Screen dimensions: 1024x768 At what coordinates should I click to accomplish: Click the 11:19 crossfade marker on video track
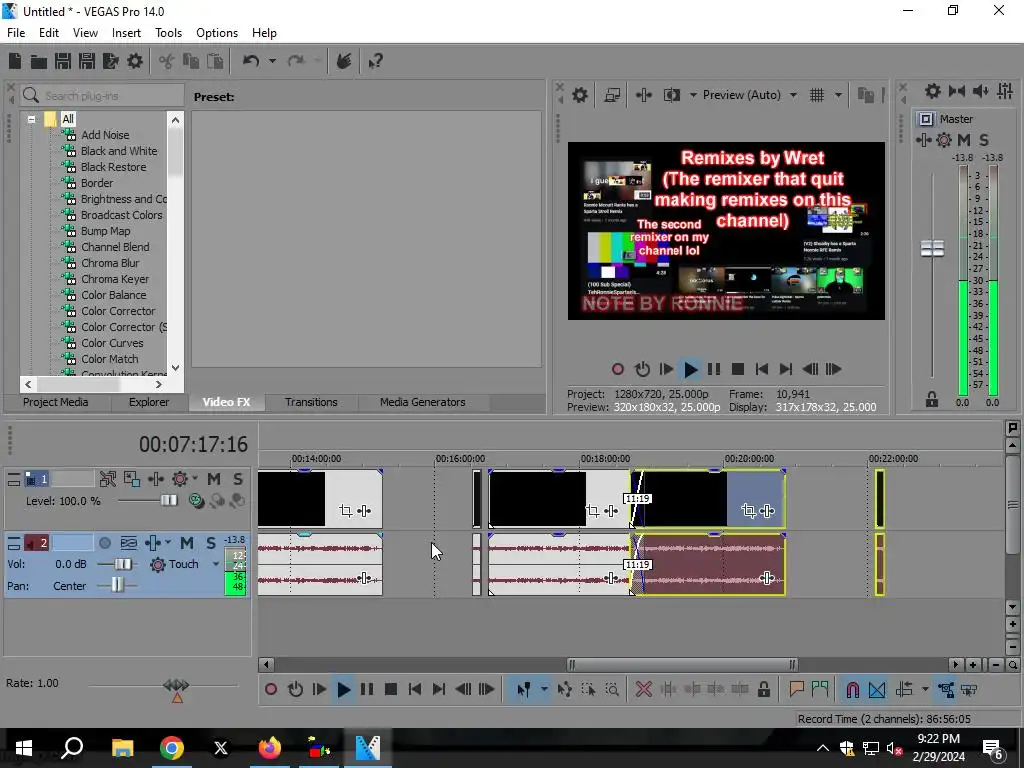(x=637, y=499)
